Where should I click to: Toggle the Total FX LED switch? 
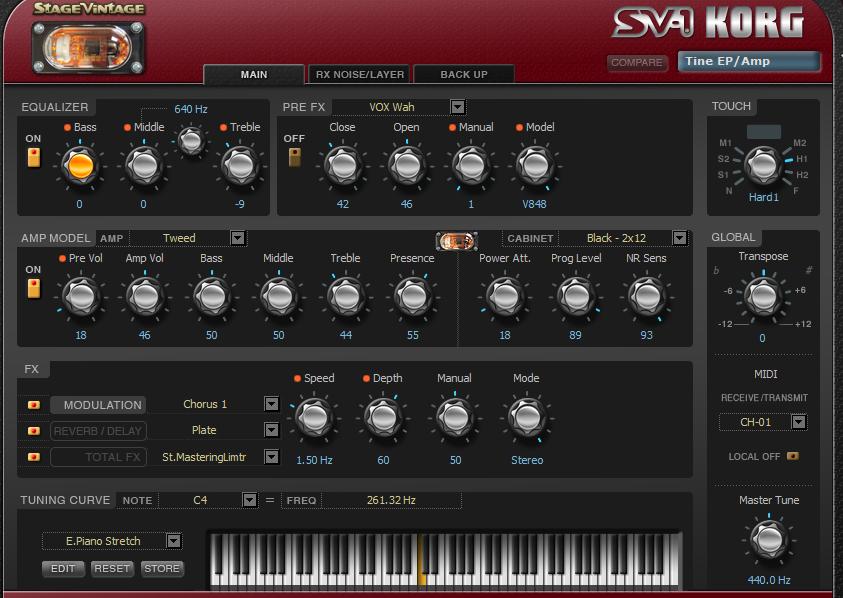(x=33, y=457)
